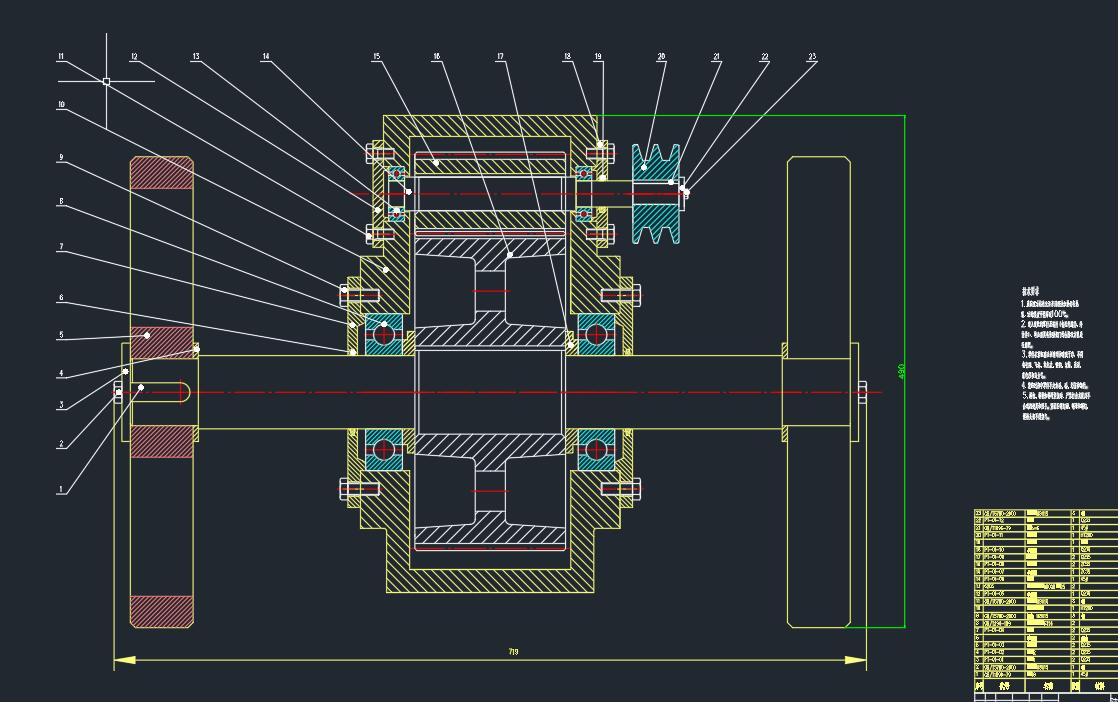Select part balloon number 14
This screenshot has width=1118, height=702.
pos(266,56)
